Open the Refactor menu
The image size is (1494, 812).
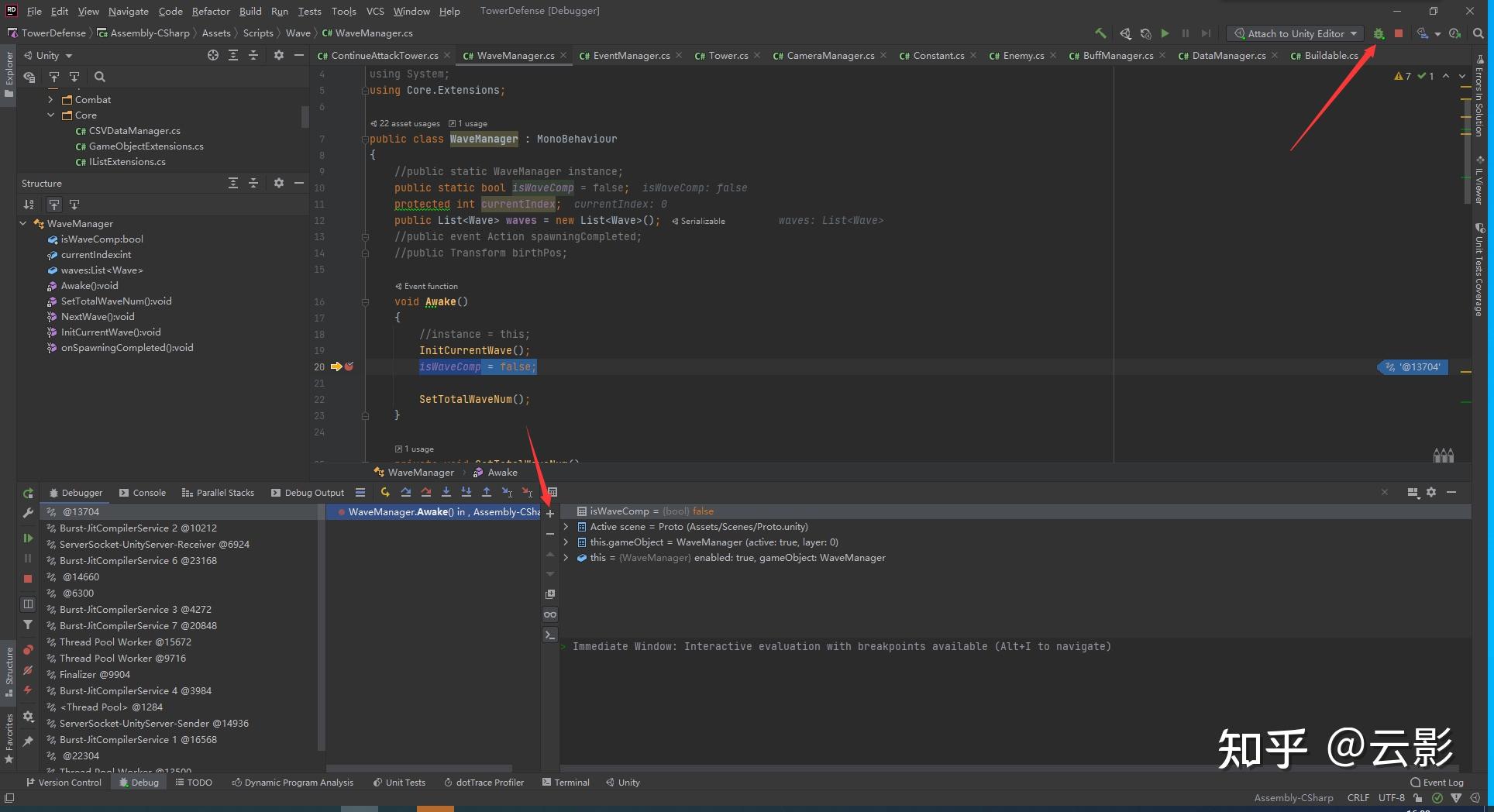coord(211,11)
